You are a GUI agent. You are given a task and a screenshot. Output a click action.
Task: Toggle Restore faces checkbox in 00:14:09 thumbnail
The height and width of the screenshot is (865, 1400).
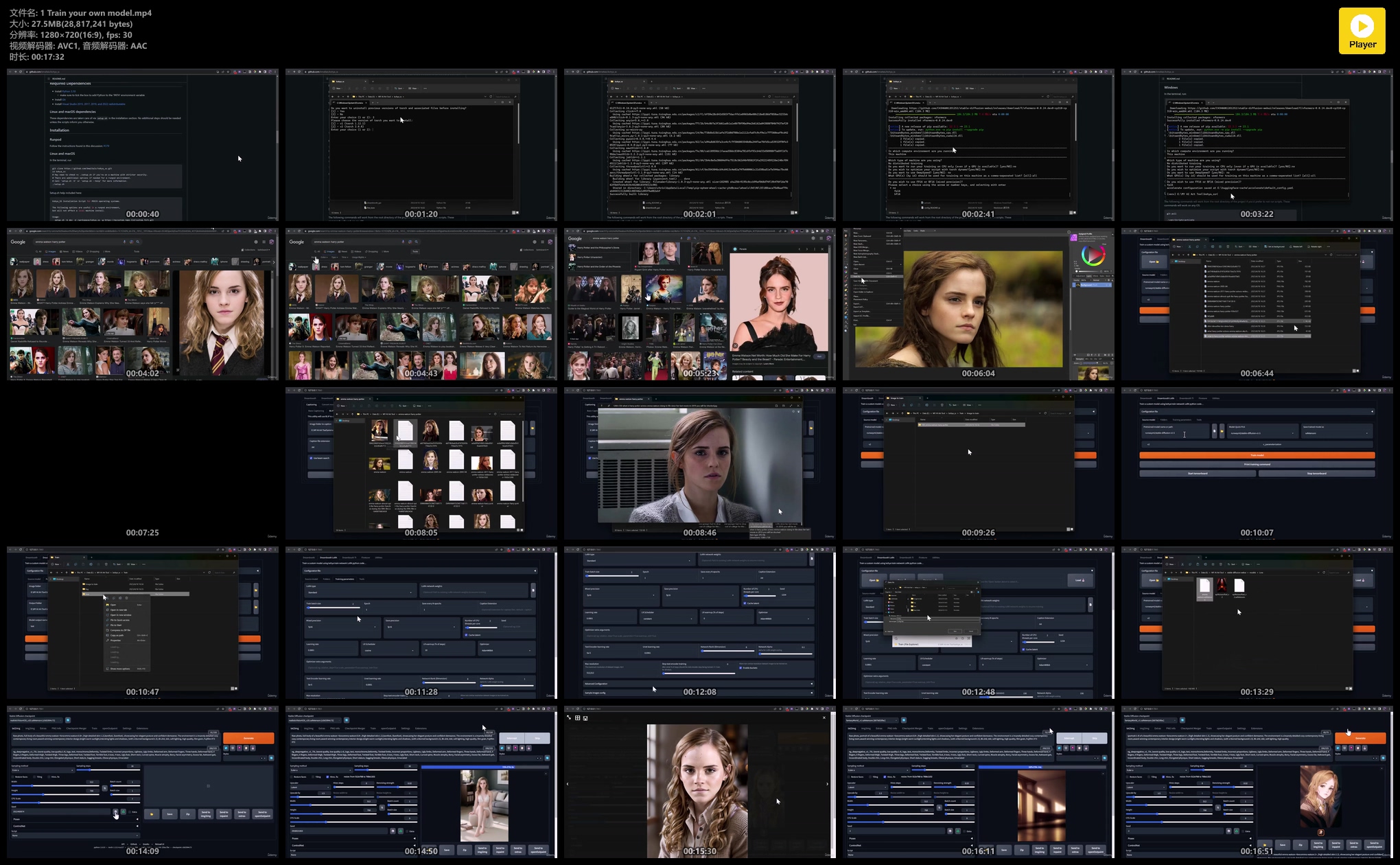tap(13, 777)
